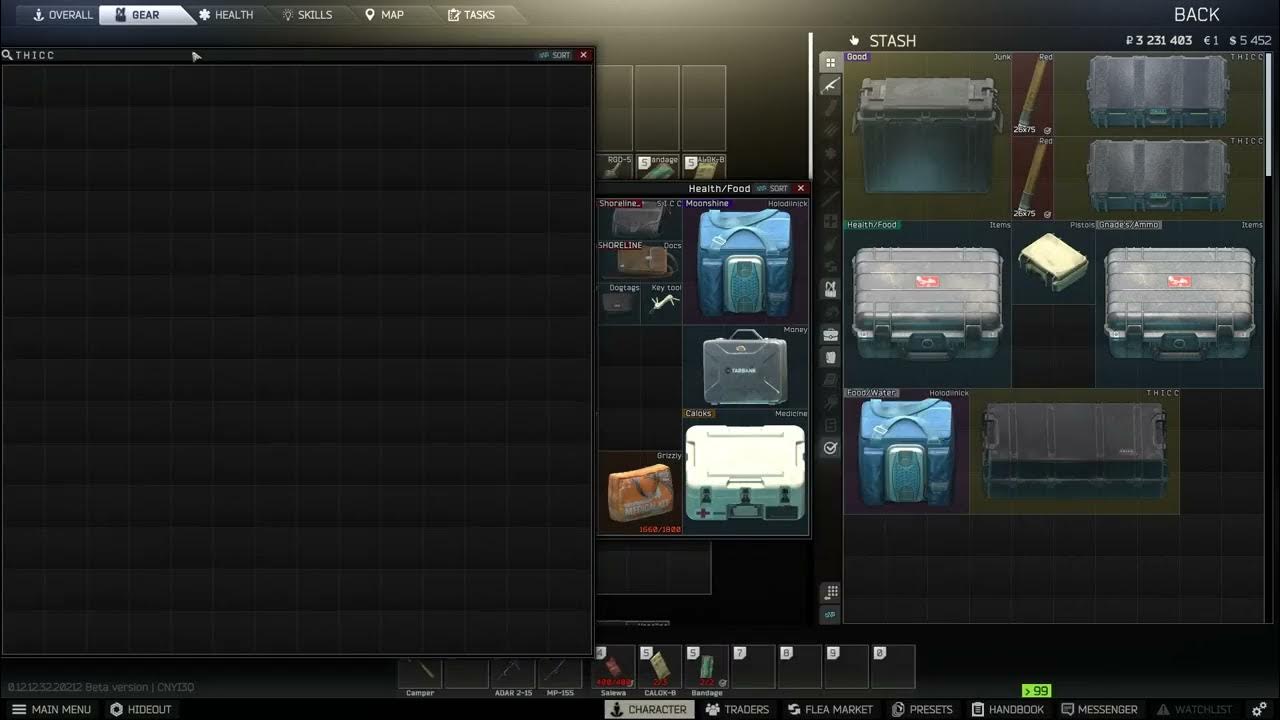Image resolution: width=1280 pixels, height=720 pixels.
Task: Open the Messenger
Action: click(x=1099, y=709)
